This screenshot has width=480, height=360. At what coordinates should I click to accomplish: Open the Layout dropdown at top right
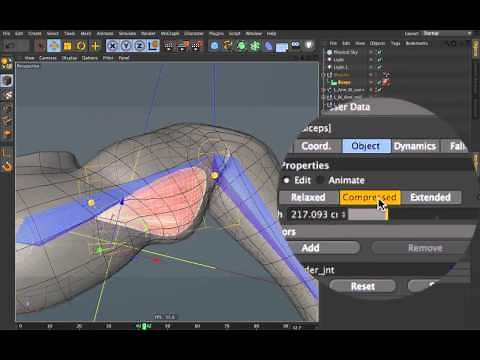click(447, 33)
